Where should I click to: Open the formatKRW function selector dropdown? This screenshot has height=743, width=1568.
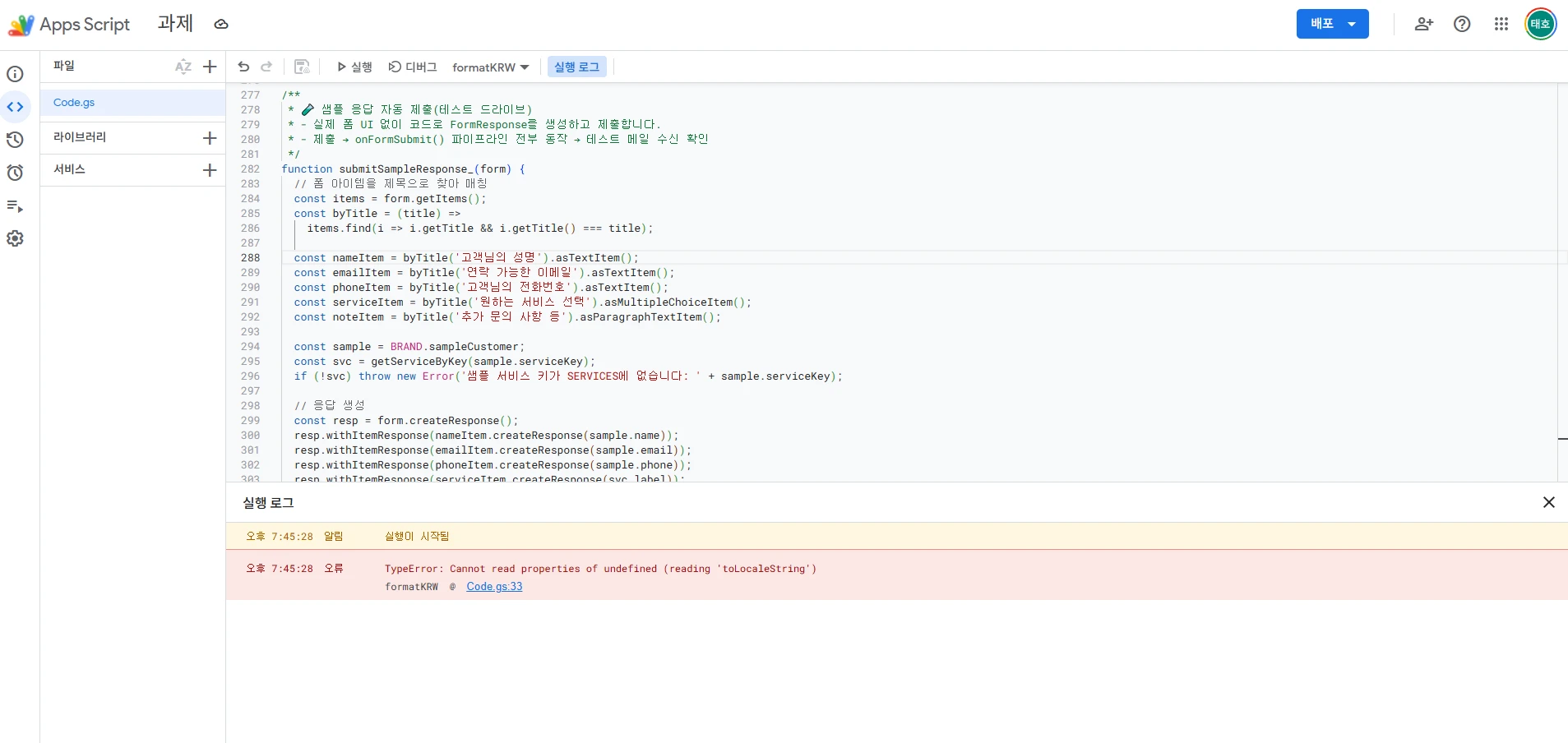tap(490, 67)
